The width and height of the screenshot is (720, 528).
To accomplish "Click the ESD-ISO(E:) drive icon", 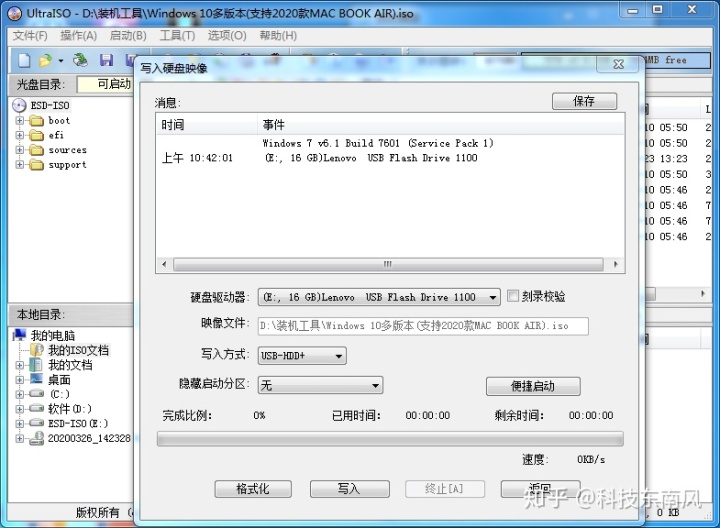I will (x=36, y=423).
